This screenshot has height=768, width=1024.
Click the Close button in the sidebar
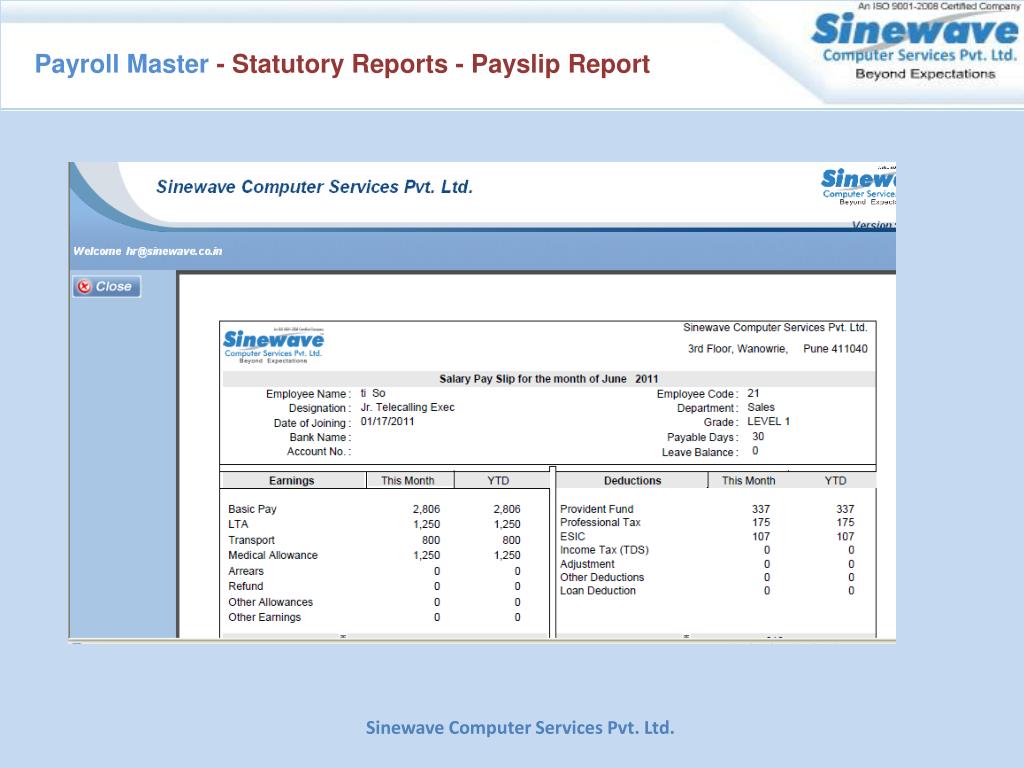point(106,287)
